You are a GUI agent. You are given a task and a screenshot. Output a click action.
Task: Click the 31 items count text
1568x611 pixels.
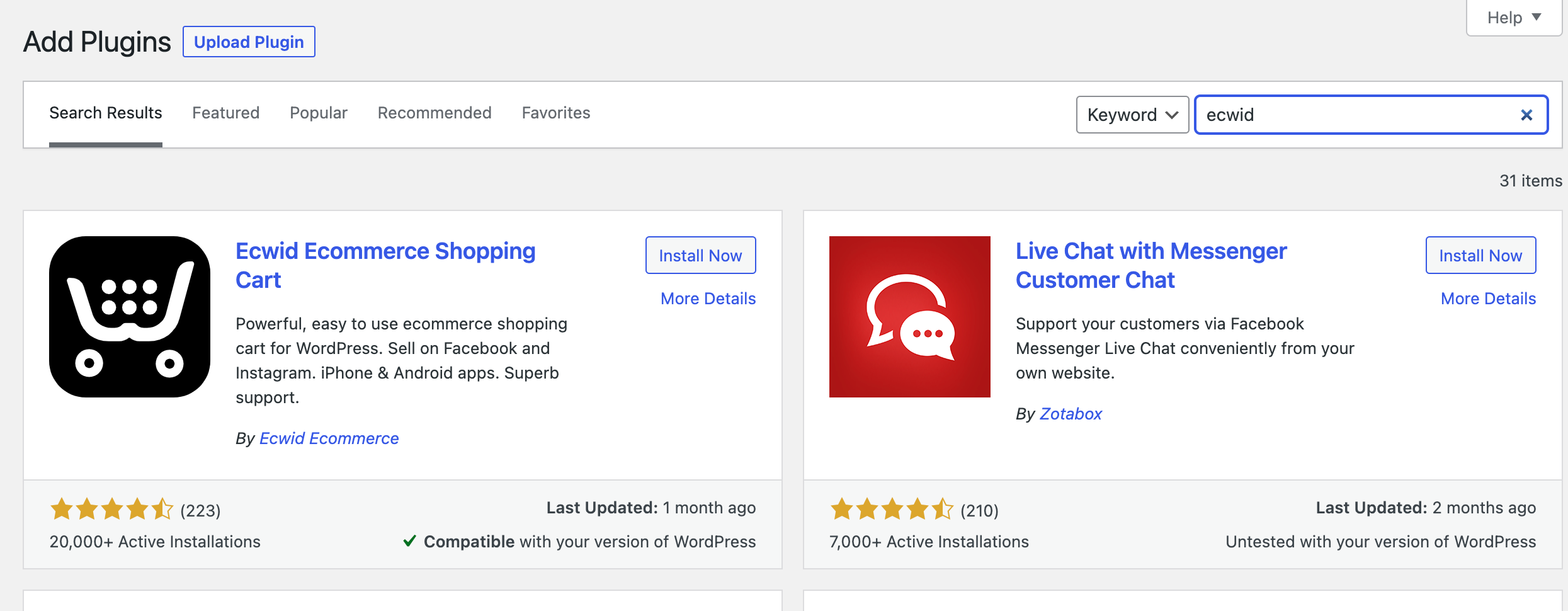(x=1530, y=181)
